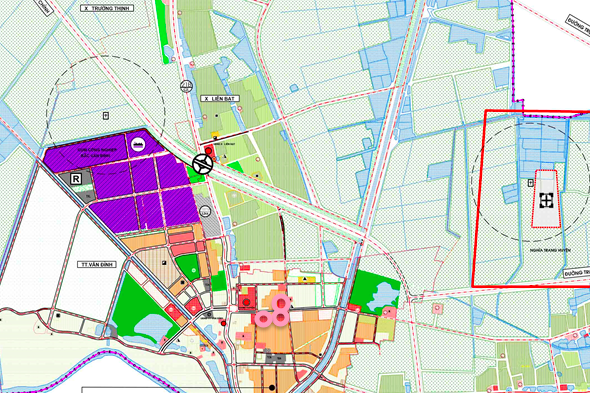
Task: Select the large black dot at bottom edge
Action: pos(272,387)
